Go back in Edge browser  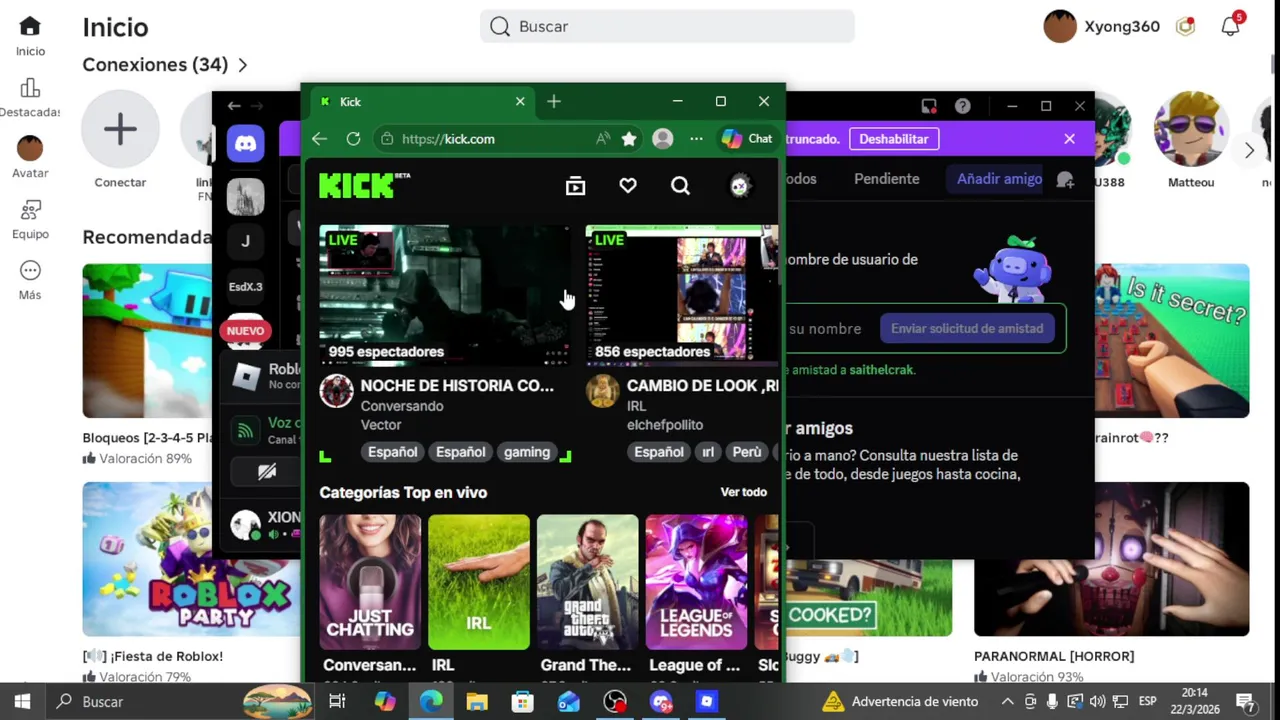click(319, 139)
